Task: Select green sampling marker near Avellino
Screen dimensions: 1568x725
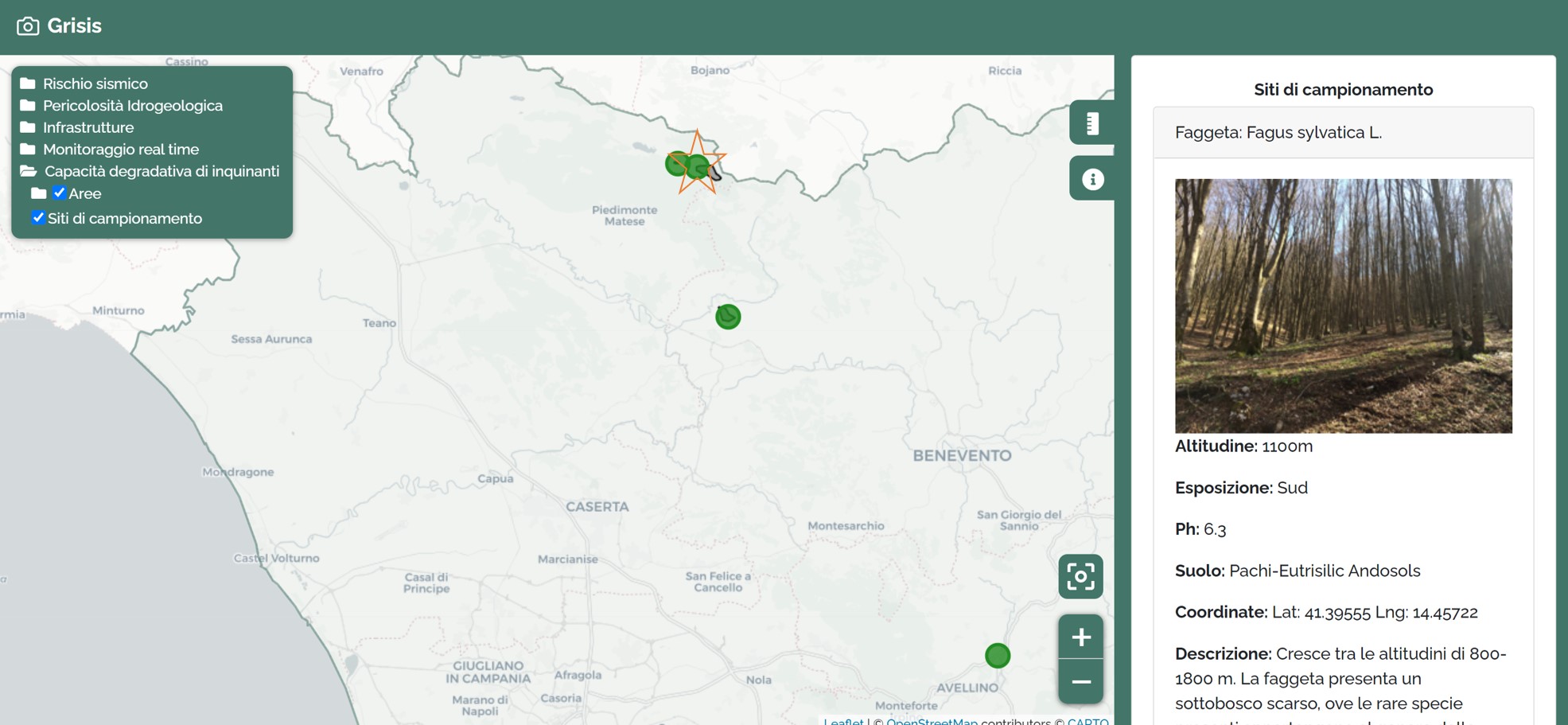Action: coord(997,656)
